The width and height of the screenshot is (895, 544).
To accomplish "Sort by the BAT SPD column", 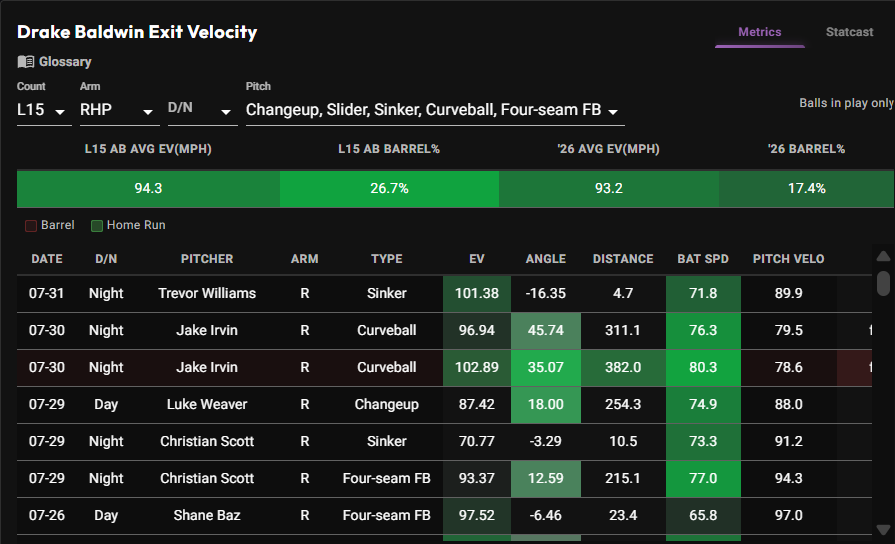I will [x=703, y=259].
